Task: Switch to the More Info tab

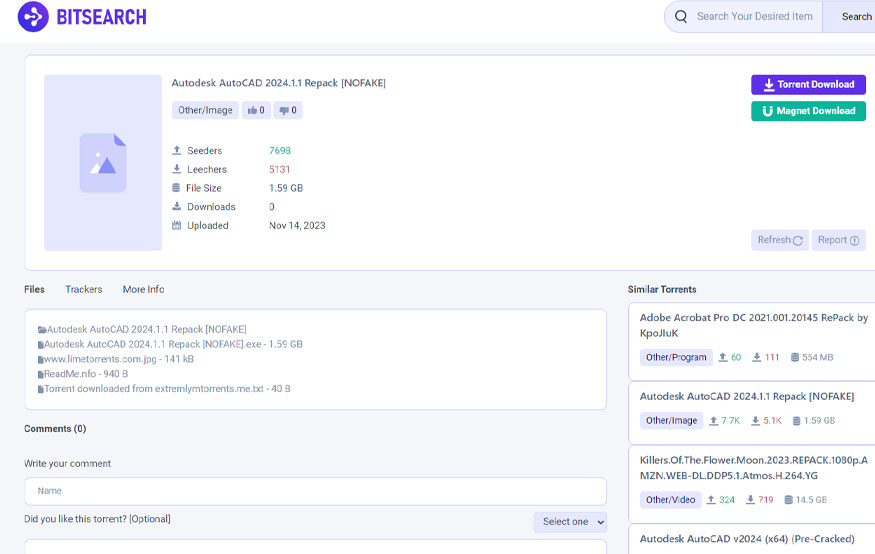Action: [143, 290]
